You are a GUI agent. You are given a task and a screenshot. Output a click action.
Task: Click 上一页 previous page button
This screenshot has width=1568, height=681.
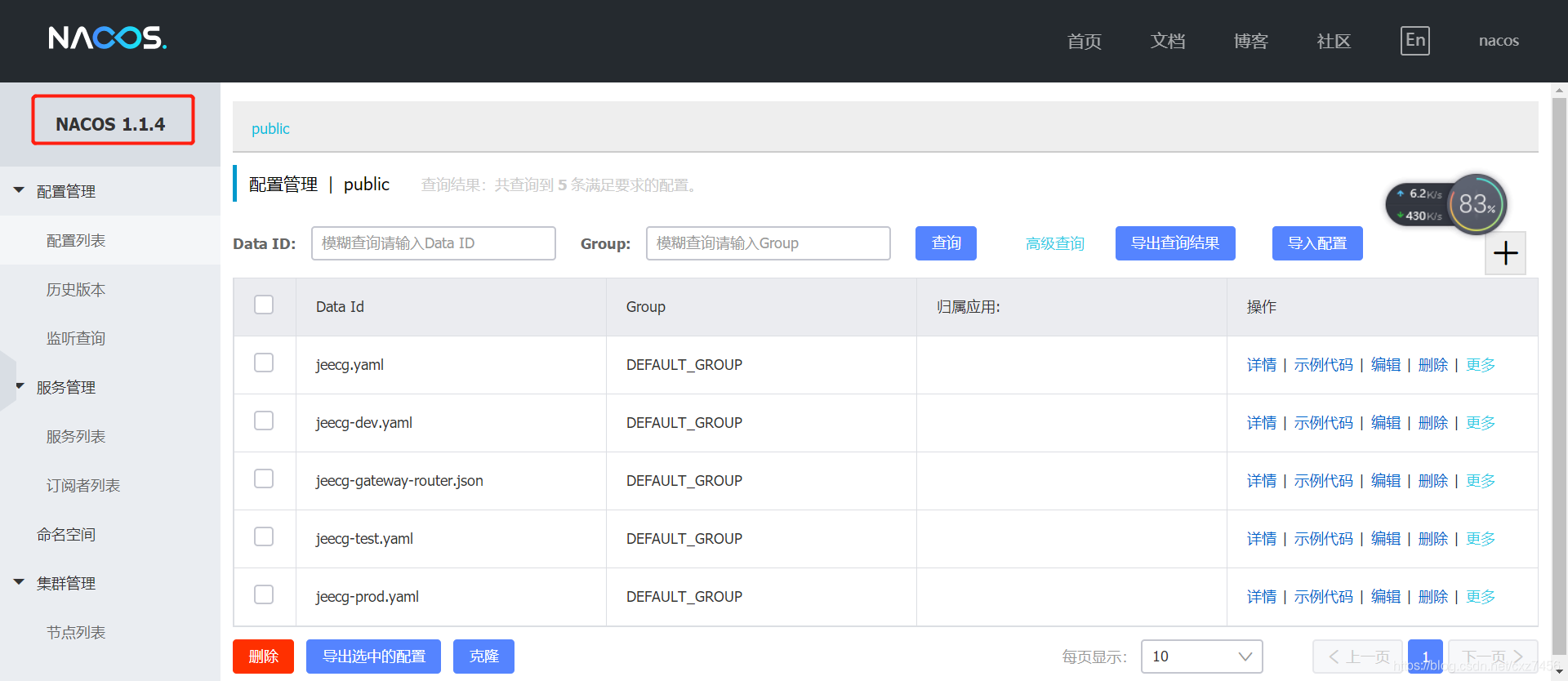coord(1357,657)
